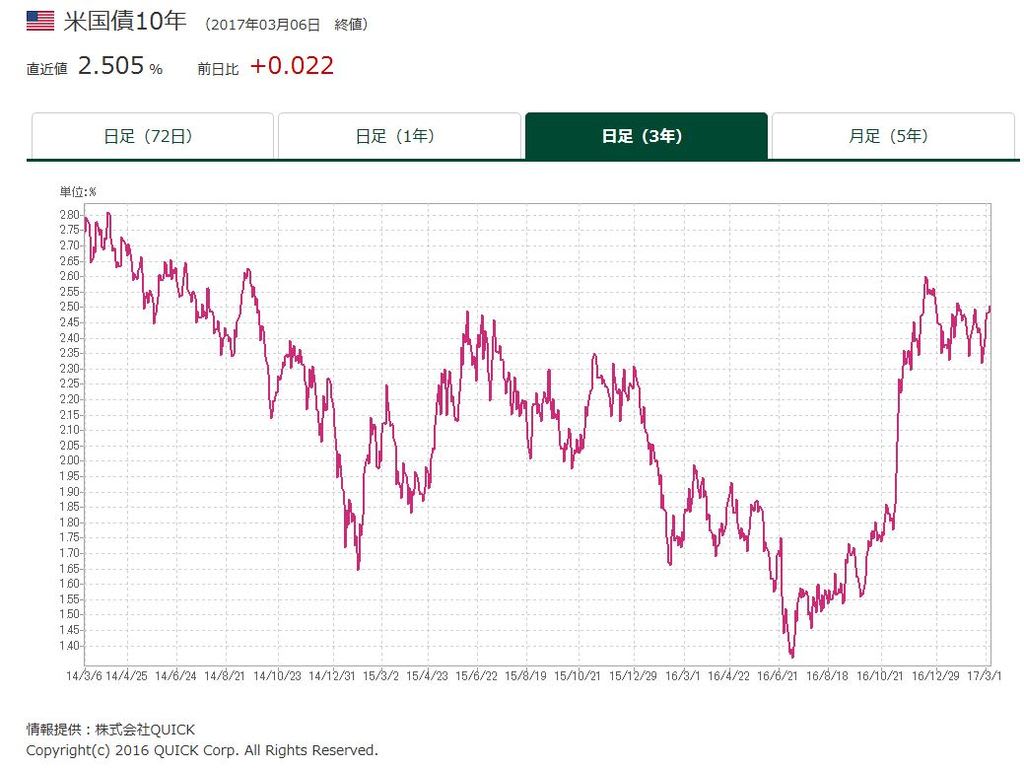This screenshot has height=768, width=1024.
Task: Click the 14/12/31 x-axis date
Action: pyautogui.click(x=332, y=675)
